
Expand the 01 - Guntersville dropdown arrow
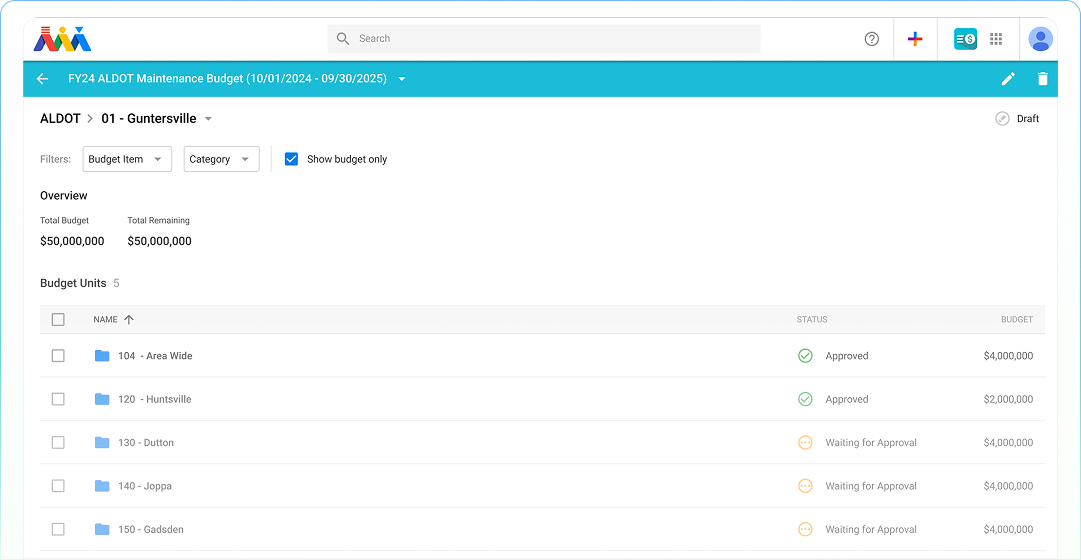[x=208, y=119]
